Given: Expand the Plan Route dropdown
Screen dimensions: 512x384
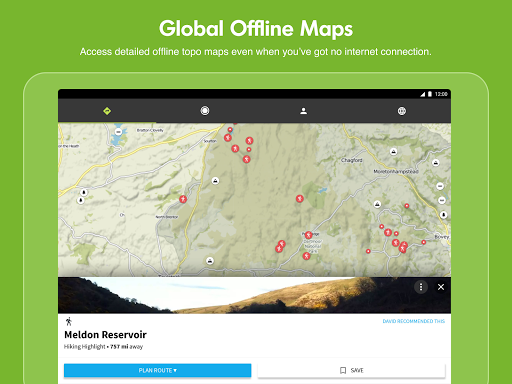Looking at the screenshot, I should pos(157,370).
